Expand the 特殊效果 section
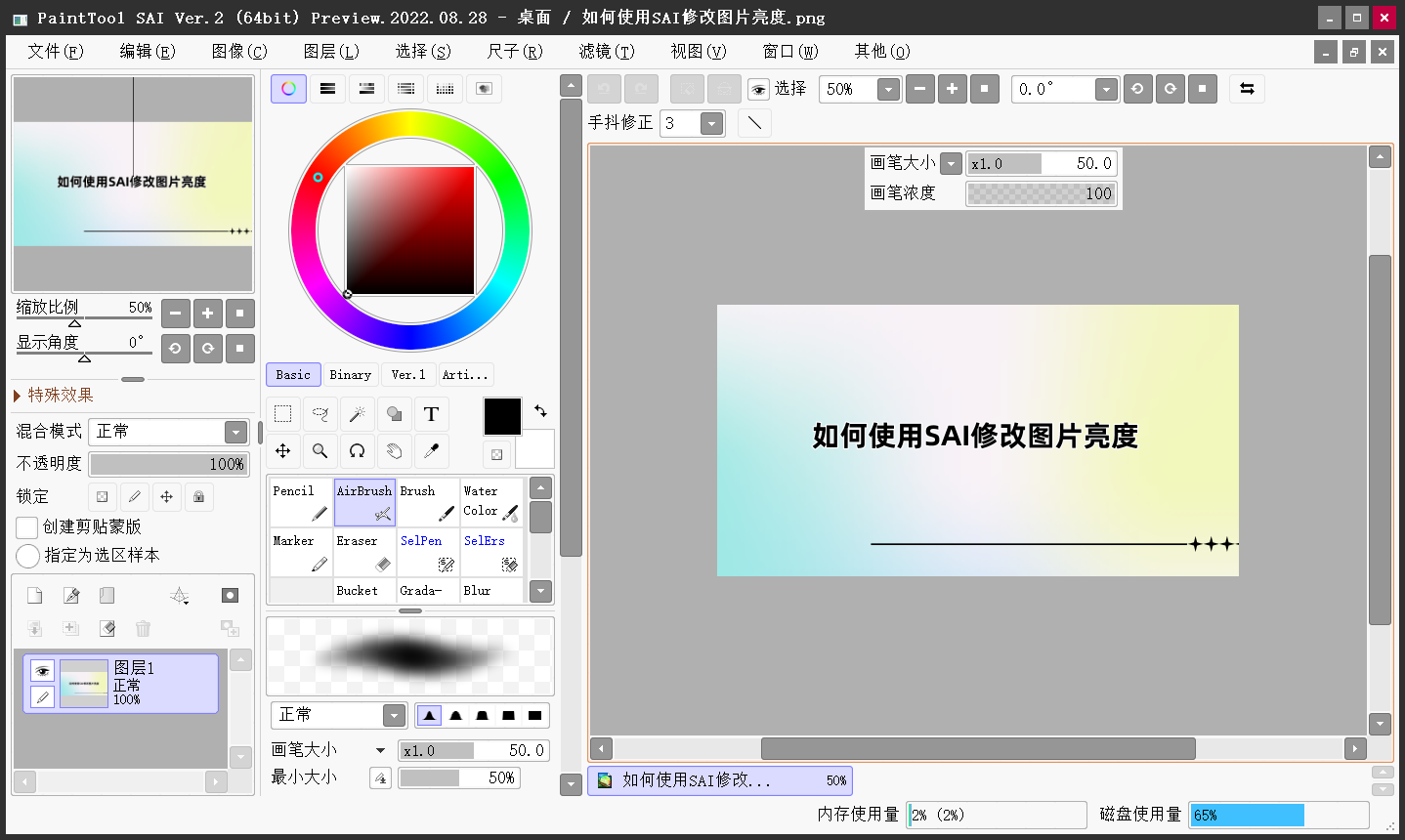Viewport: 1405px width, 840px height. [x=55, y=395]
